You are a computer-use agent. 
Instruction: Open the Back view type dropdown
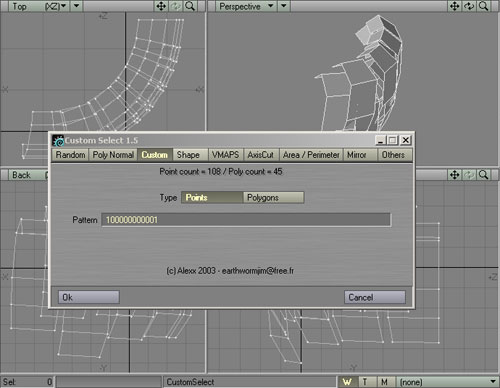point(29,175)
